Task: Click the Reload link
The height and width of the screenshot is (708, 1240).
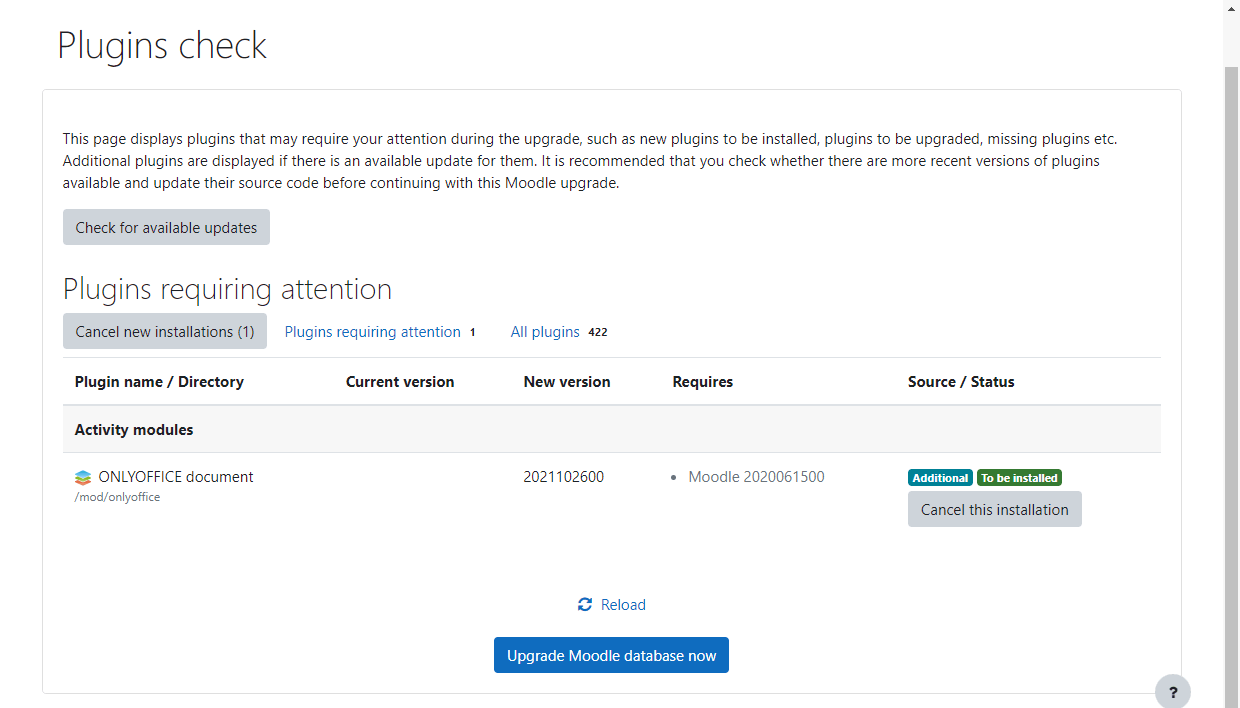Action: (x=623, y=605)
